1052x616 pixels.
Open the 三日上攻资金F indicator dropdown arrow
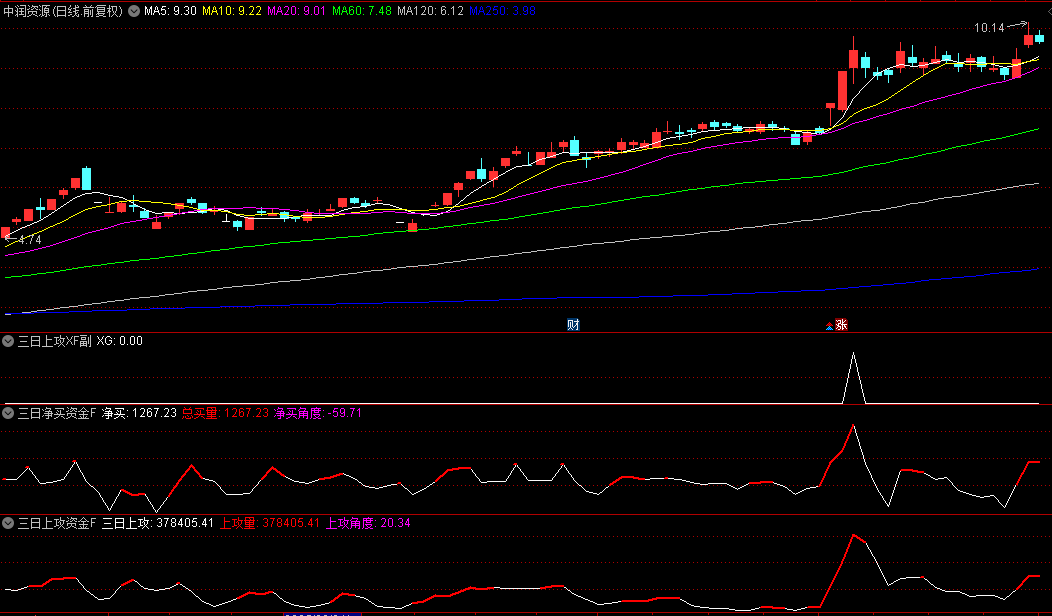[9, 523]
